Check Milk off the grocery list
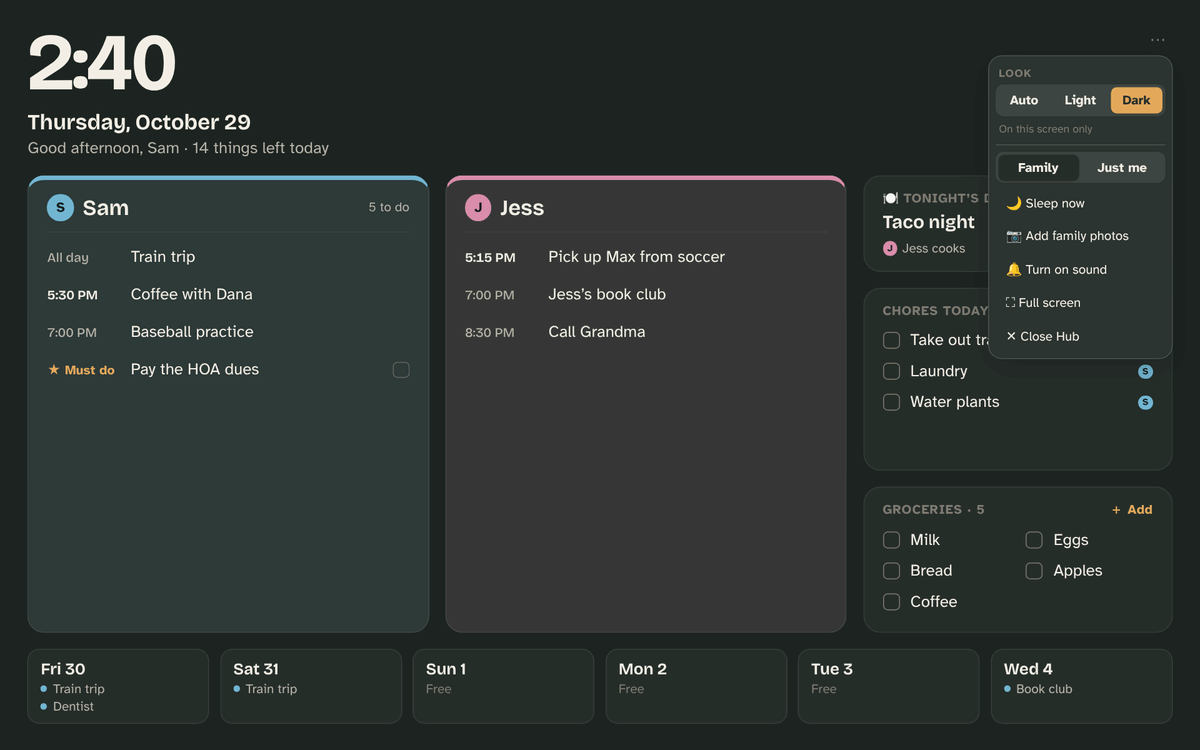The image size is (1200, 750). click(891, 540)
